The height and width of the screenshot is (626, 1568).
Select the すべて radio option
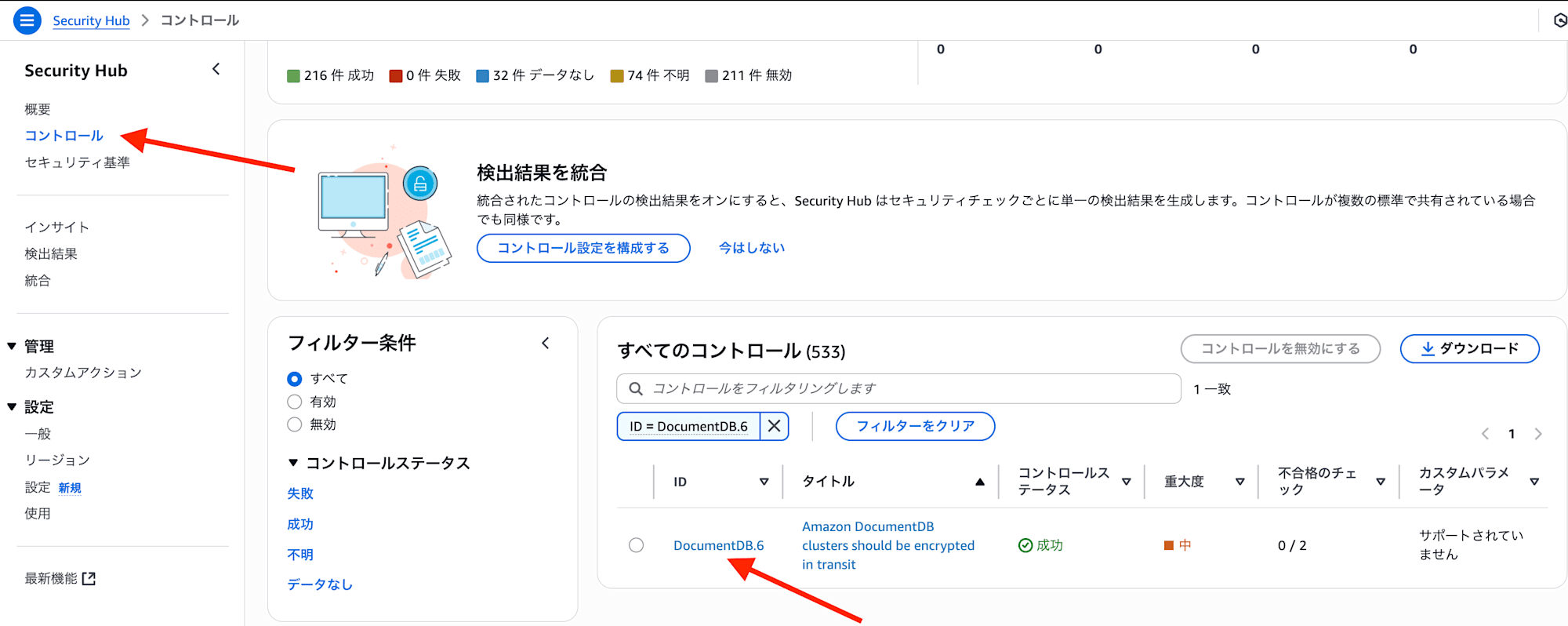295,379
